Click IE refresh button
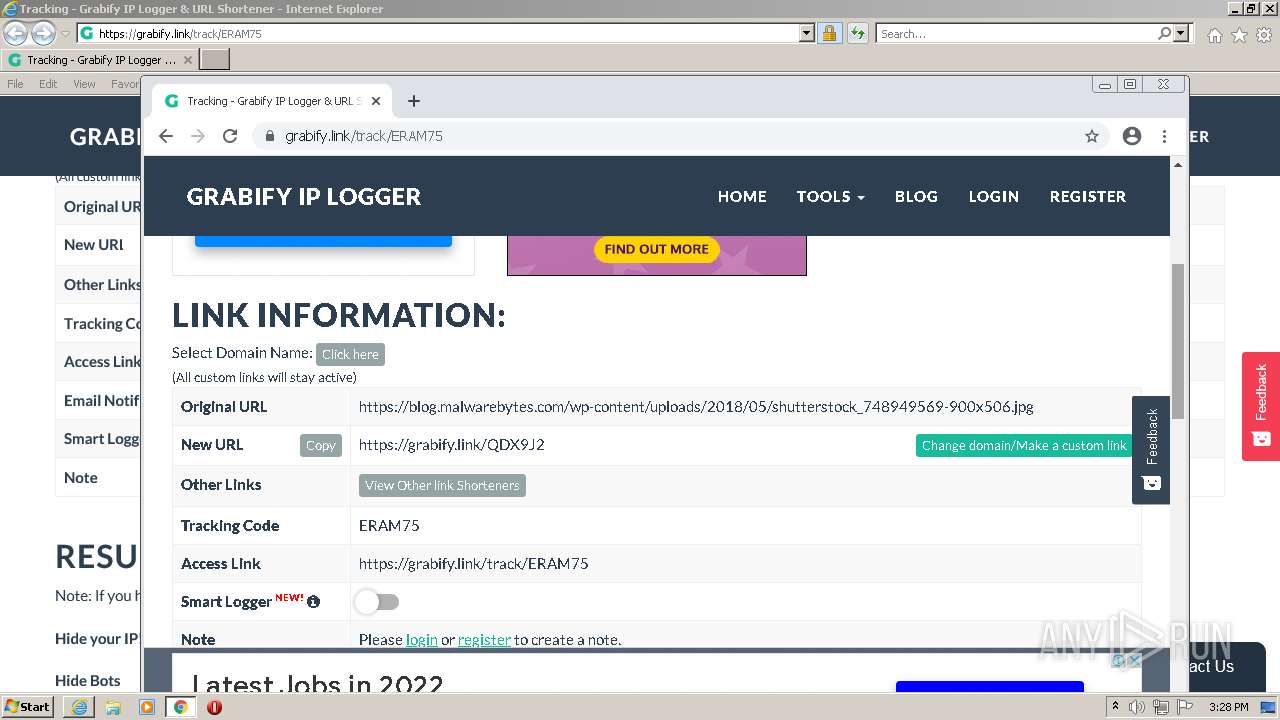The height and width of the screenshot is (720, 1280). point(857,33)
